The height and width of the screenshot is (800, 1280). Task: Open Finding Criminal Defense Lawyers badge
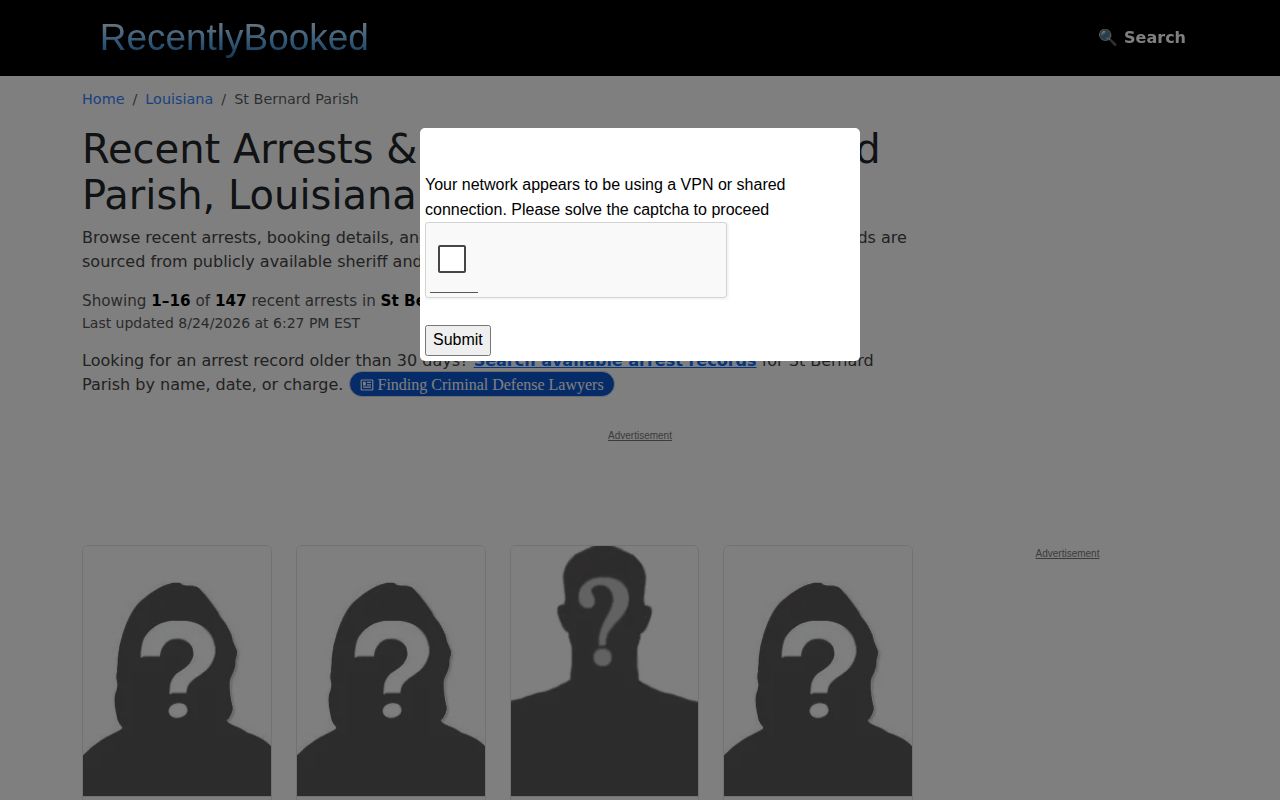click(481, 385)
